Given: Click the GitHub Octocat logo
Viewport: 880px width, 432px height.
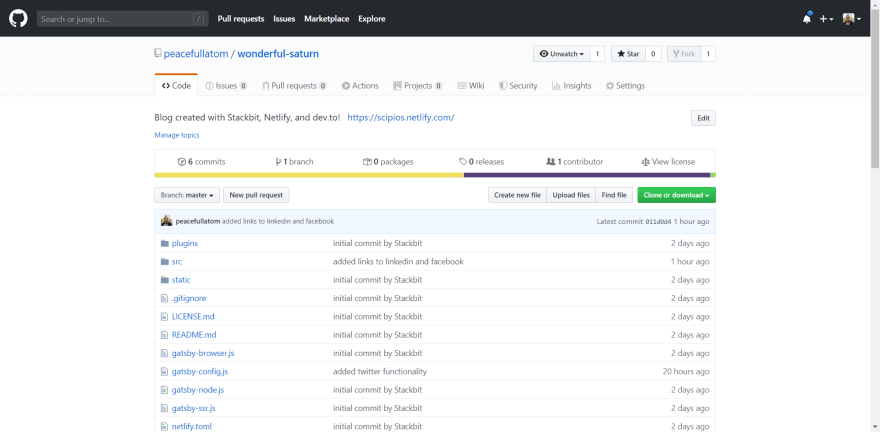Looking at the screenshot, I should click(18, 19).
